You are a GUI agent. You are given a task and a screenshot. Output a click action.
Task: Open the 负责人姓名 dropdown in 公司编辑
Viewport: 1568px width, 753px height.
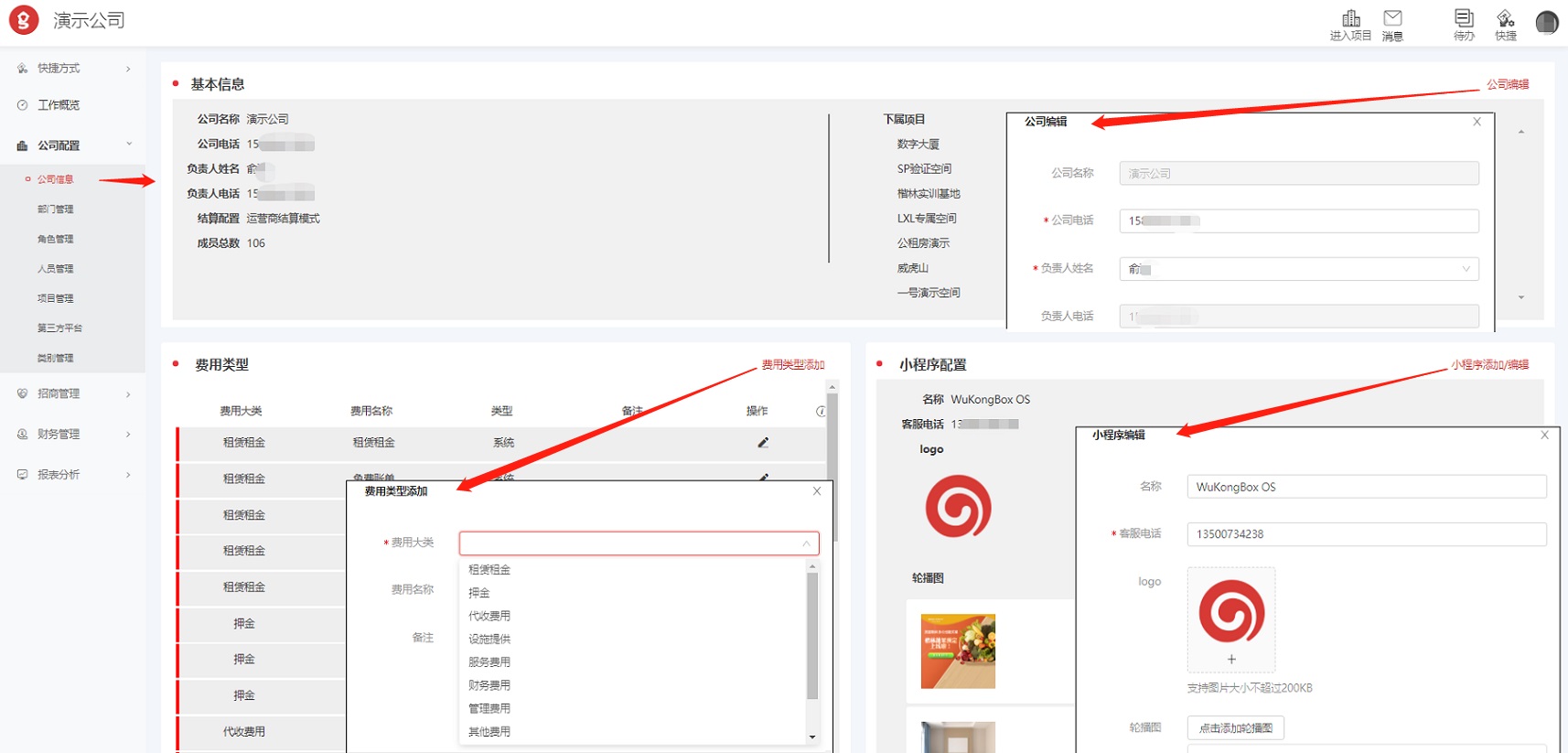[1298, 269]
